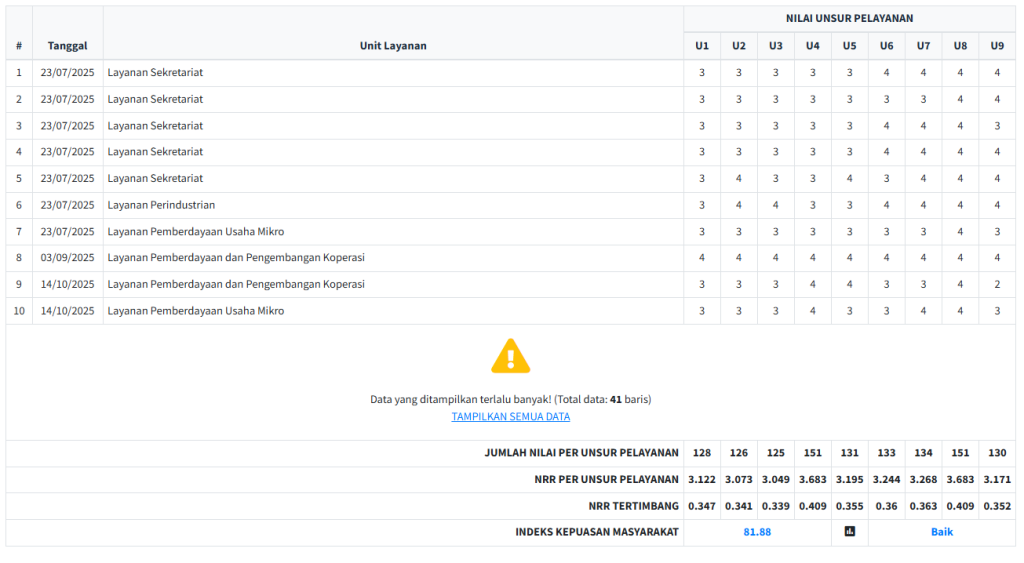The height and width of the screenshot is (563, 1024).
Task: Click the U5 column header
Action: [x=849, y=46]
